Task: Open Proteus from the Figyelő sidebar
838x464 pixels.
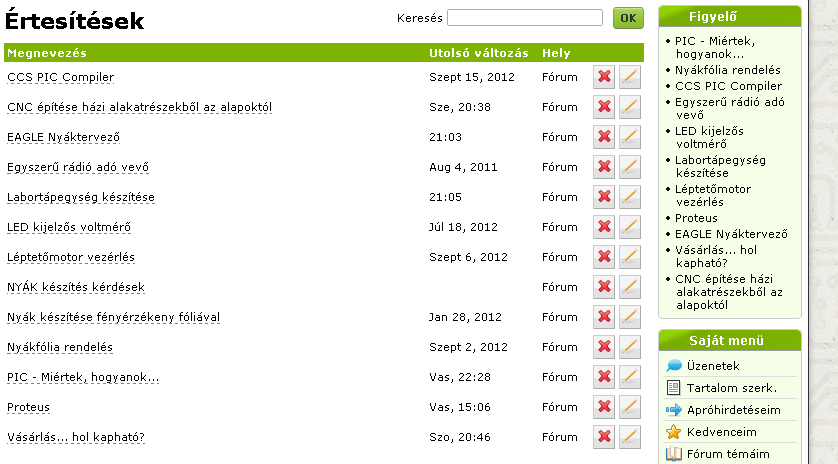Action: [x=696, y=218]
